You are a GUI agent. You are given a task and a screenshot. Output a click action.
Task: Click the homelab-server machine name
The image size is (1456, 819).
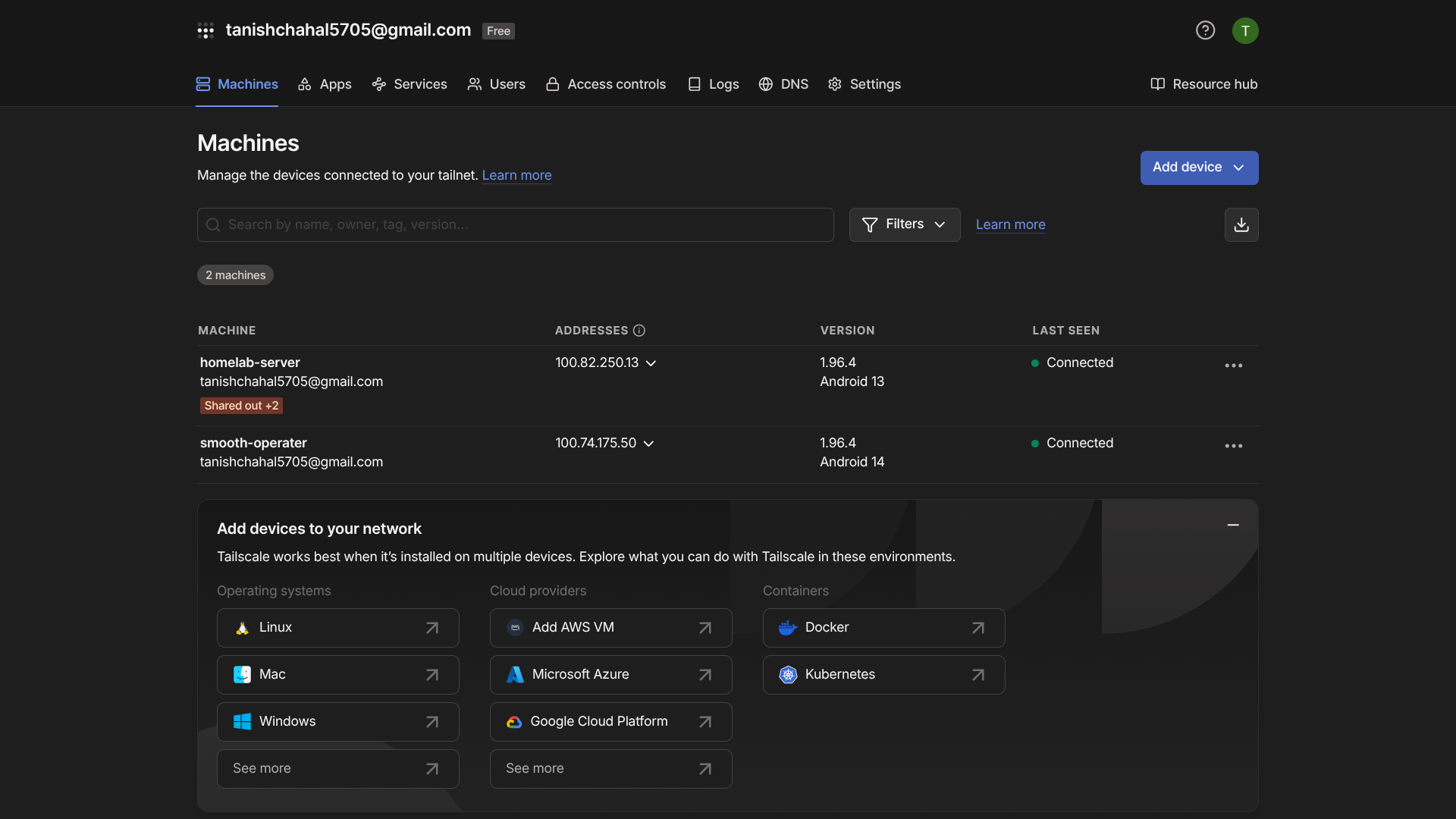click(249, 362)
